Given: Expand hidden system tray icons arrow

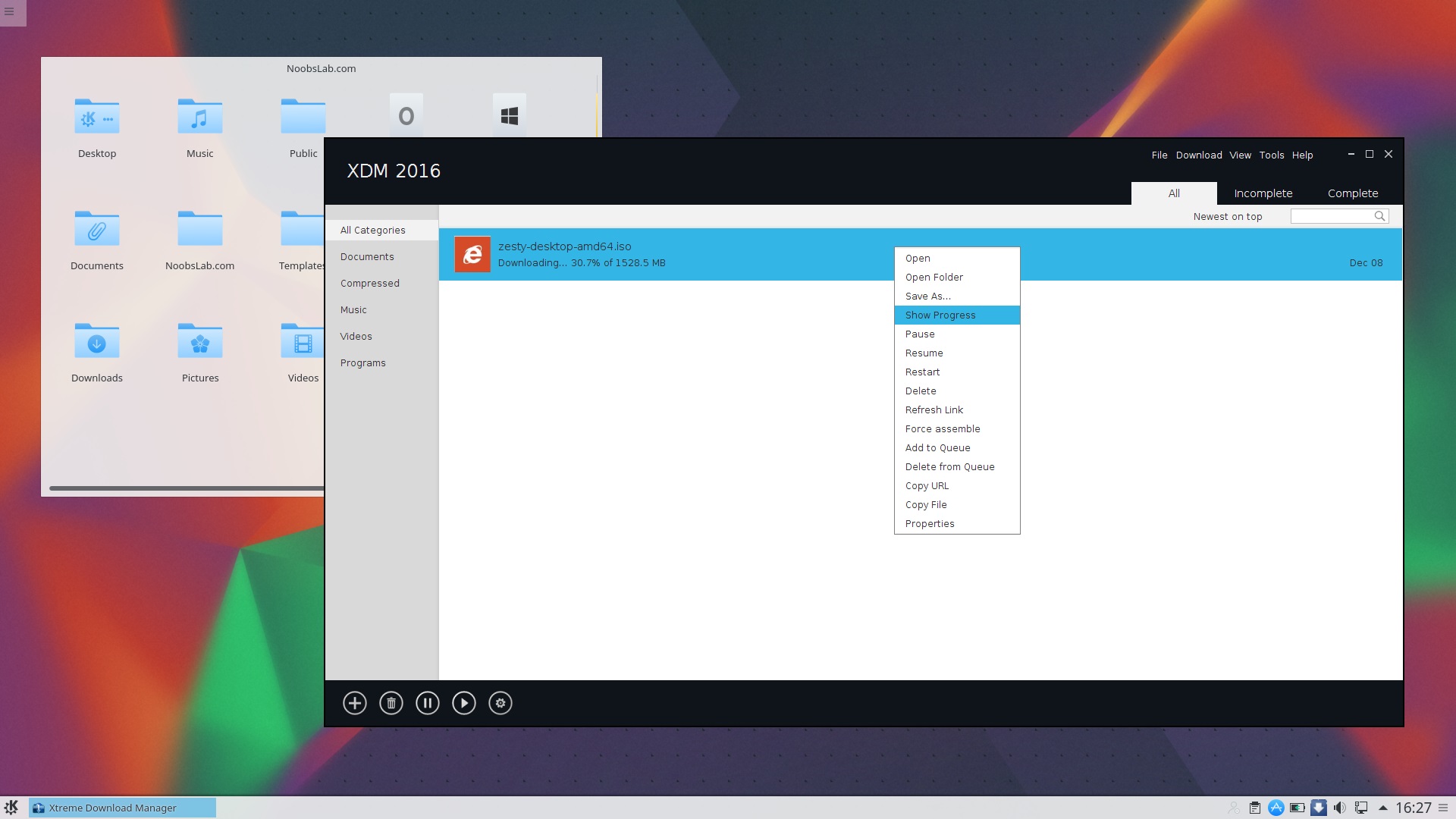Looking at the screenshot, I should tap(1382, 808).
